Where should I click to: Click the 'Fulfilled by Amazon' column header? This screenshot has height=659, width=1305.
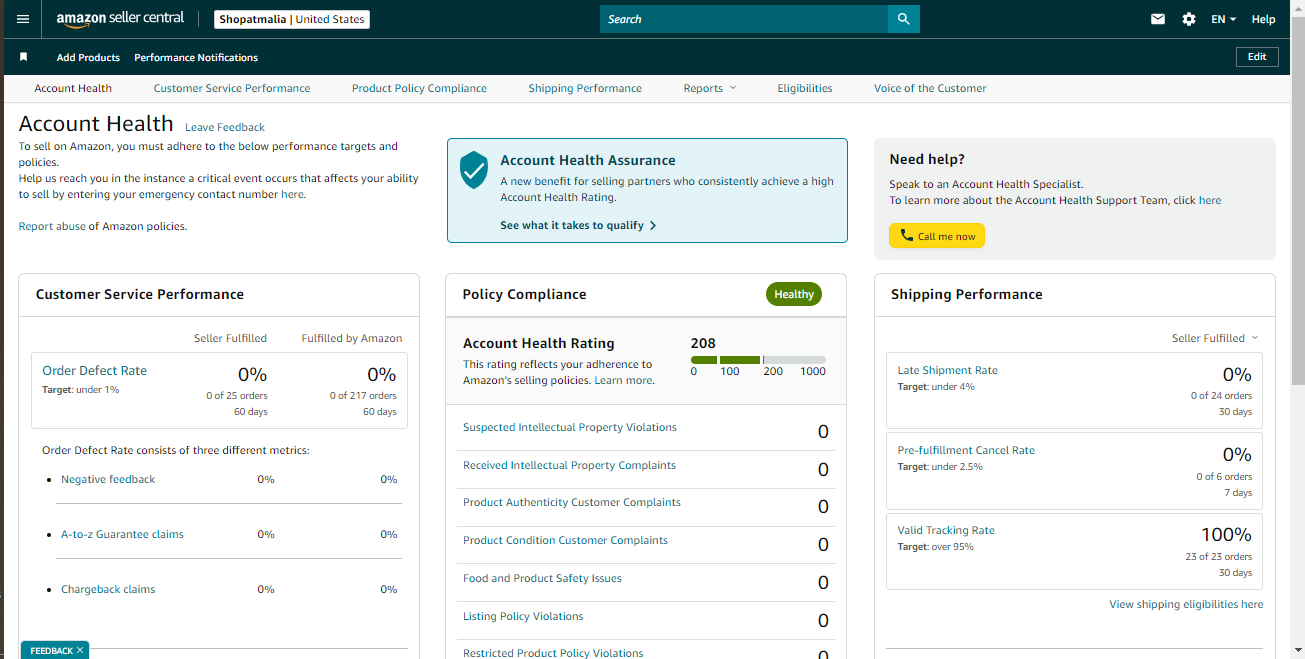352,338
